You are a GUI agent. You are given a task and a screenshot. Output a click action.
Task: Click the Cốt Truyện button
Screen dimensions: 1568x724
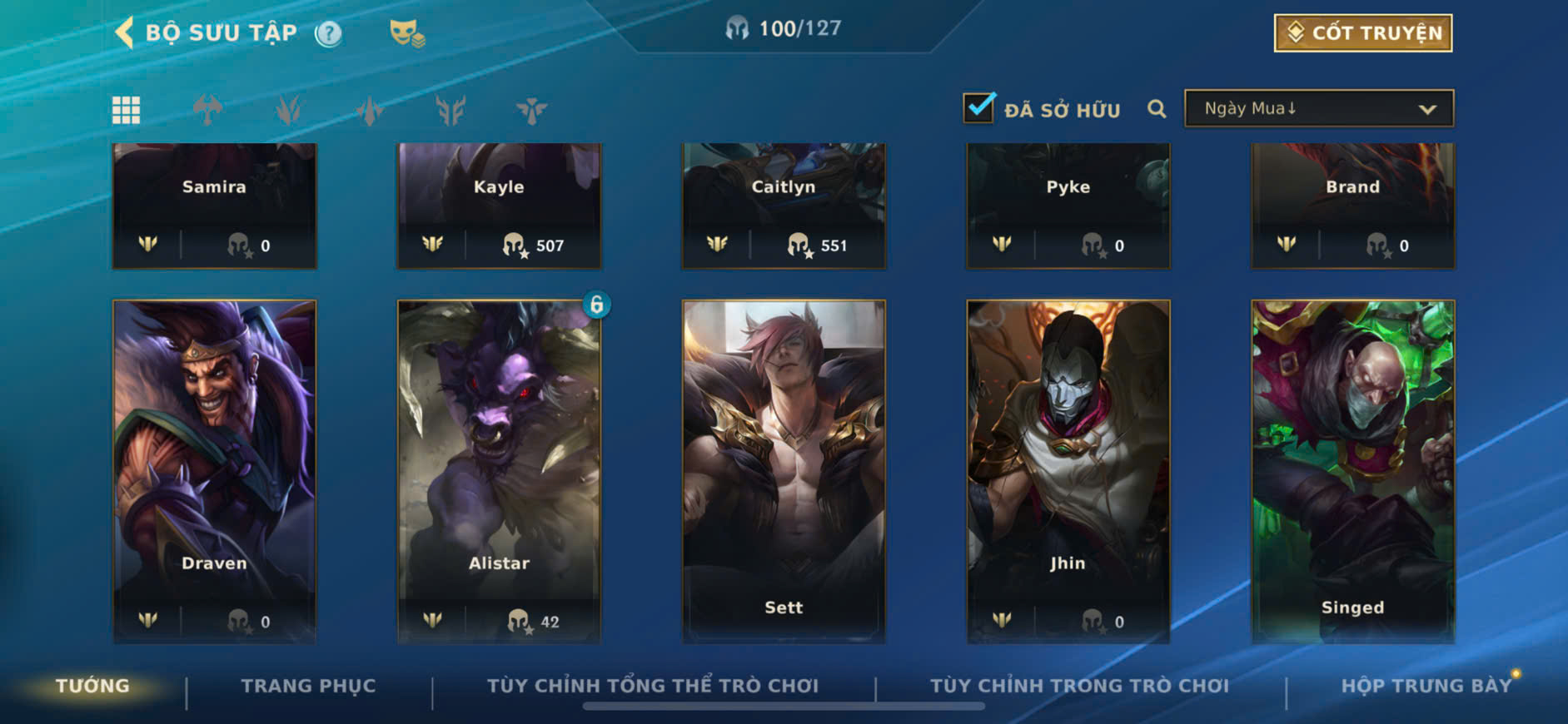tap(1363, 33)
